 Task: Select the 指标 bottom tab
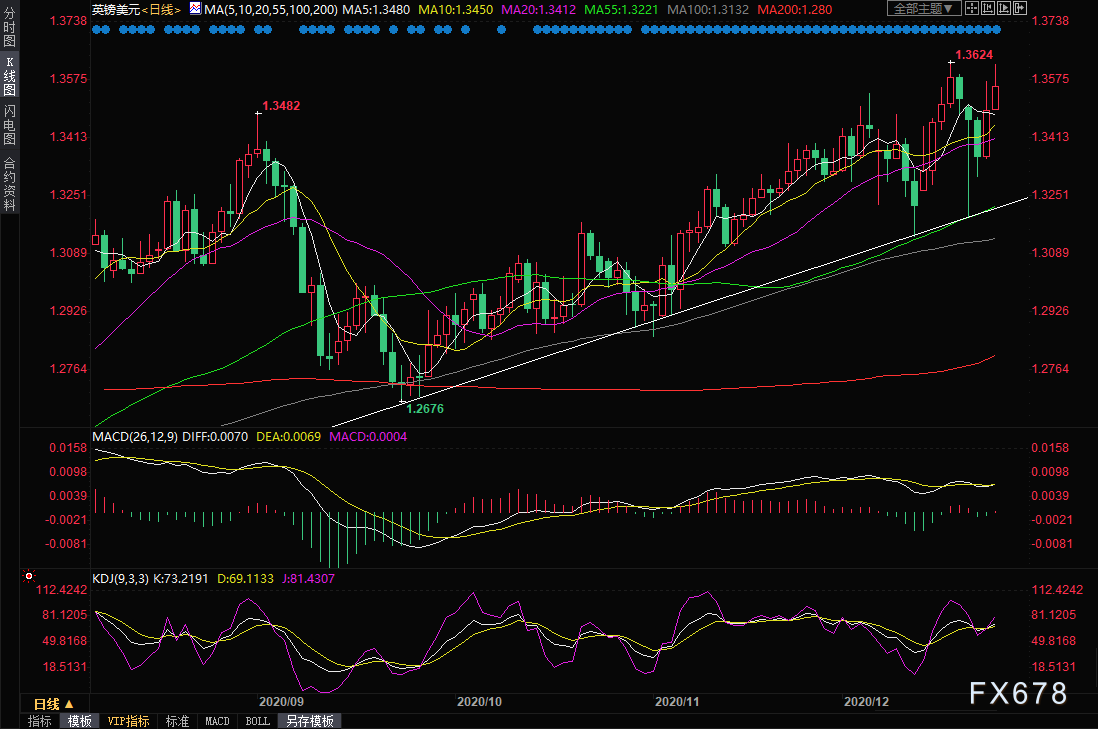coord(40,721)
